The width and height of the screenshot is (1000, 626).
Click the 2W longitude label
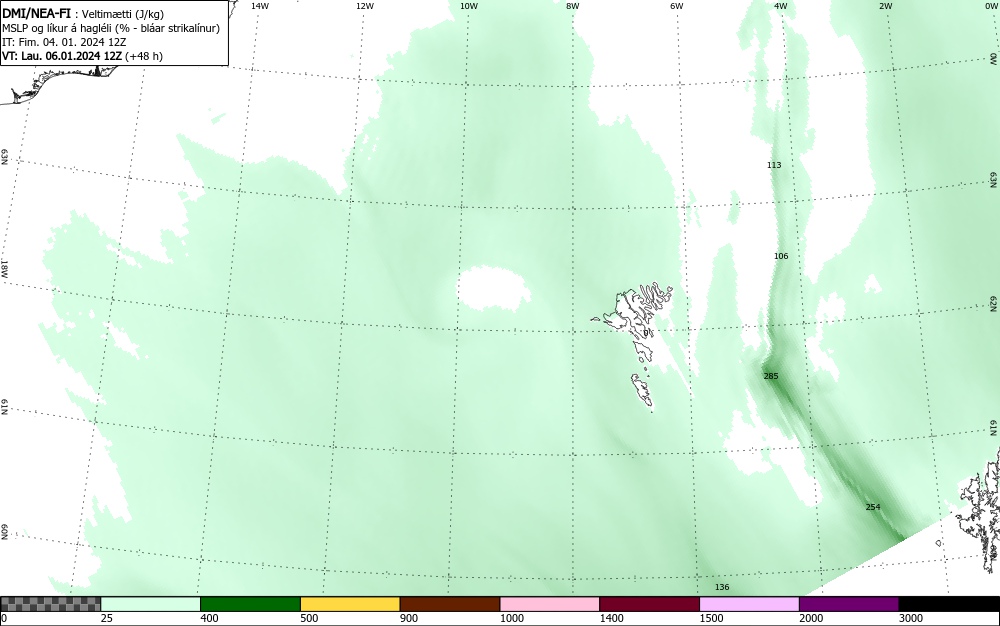click(x=885, y=6)
